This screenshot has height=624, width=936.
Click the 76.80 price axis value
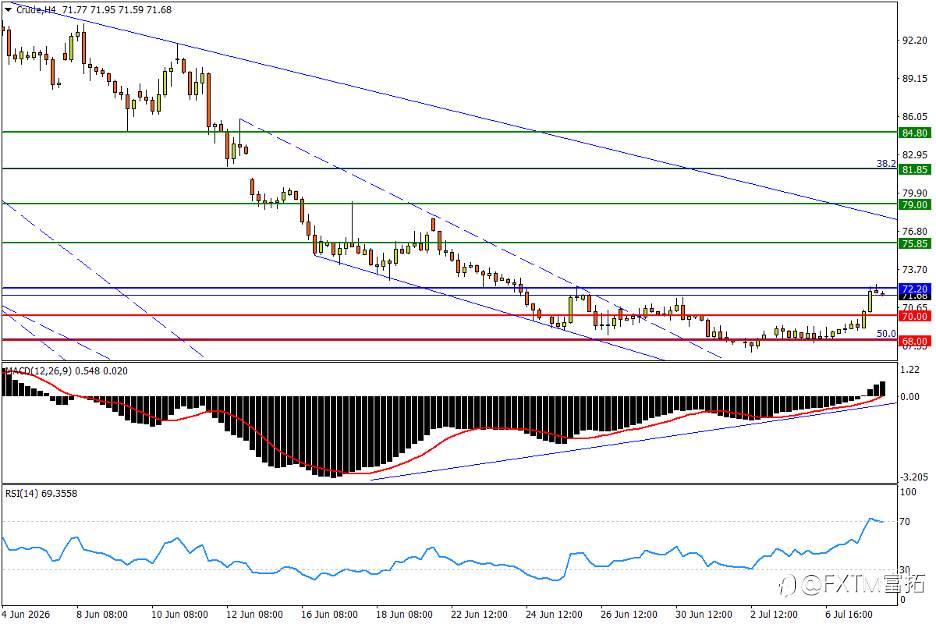click(915, 231)
